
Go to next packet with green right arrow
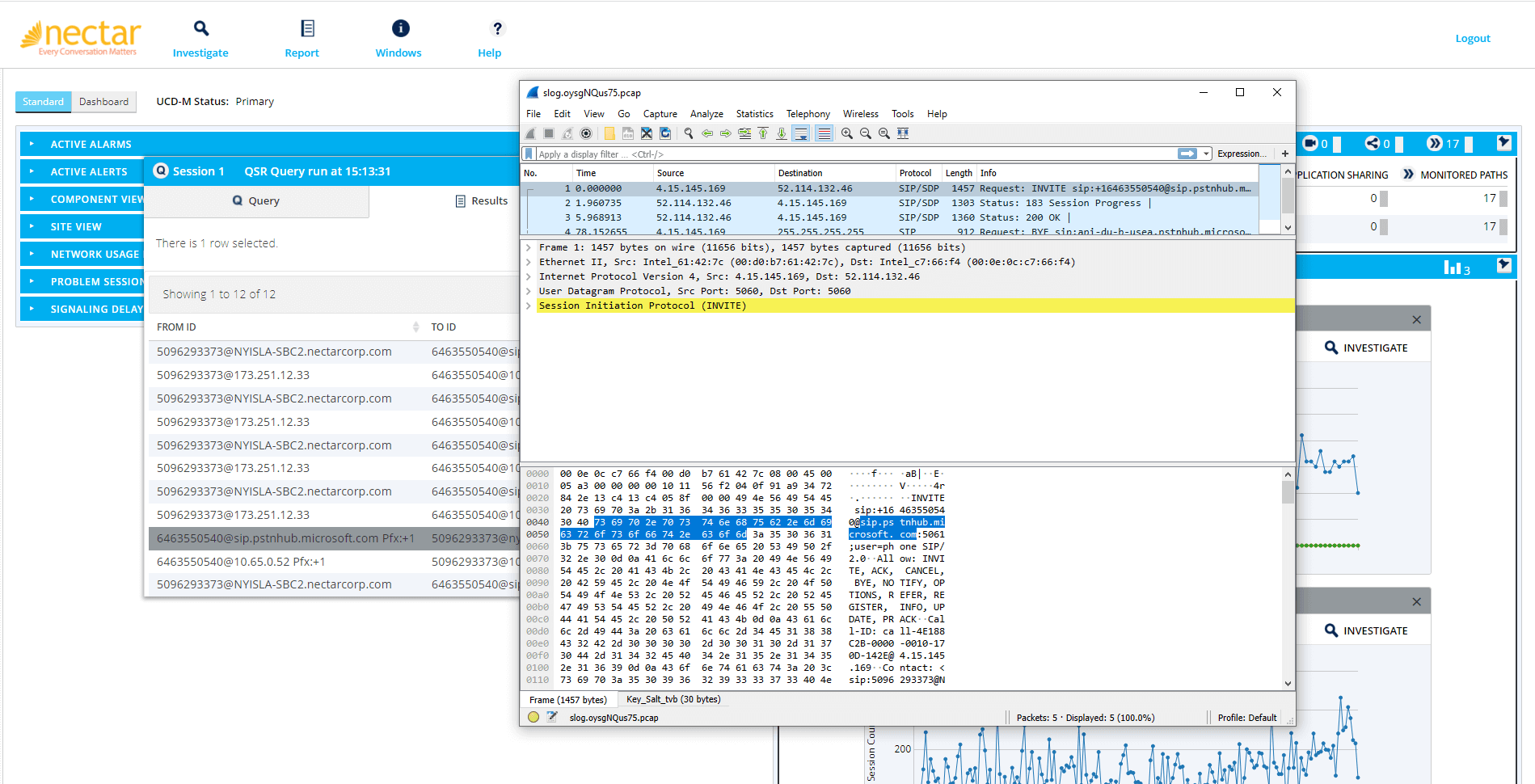pos(726,133)
